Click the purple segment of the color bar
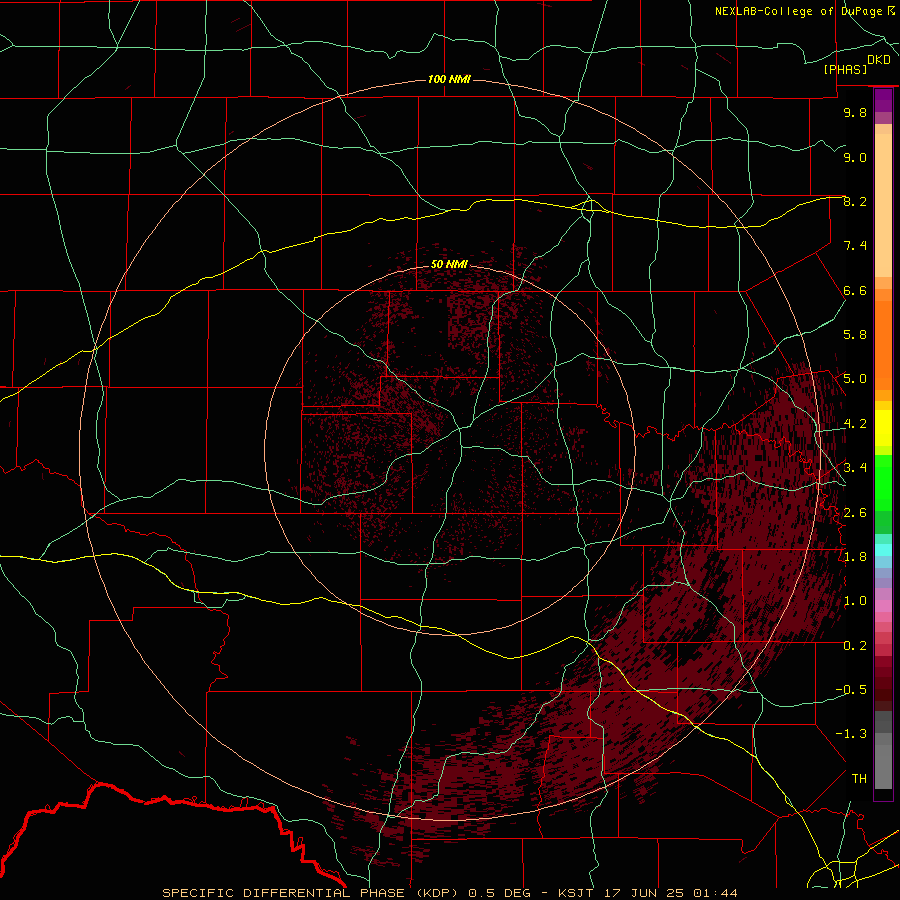 (x=883, y=100)
